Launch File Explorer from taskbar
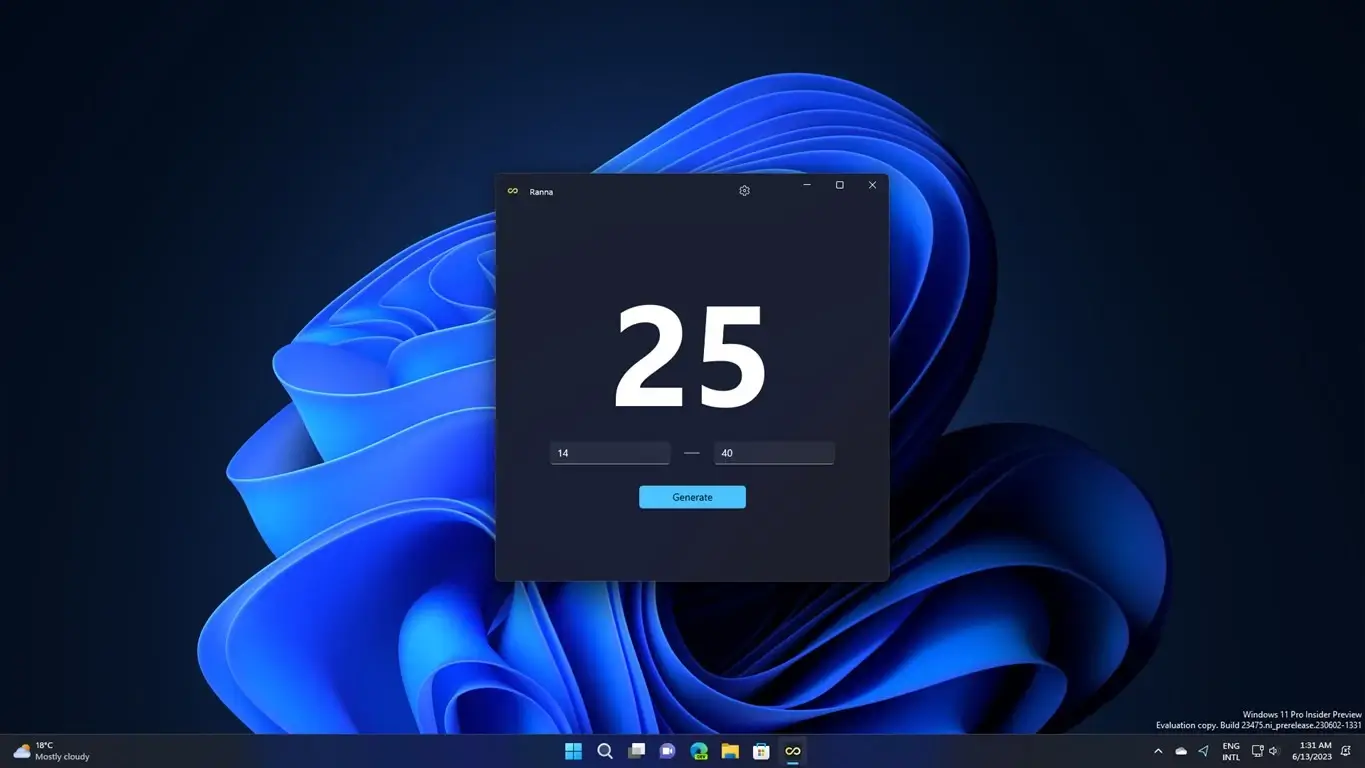 coord(730,750)
